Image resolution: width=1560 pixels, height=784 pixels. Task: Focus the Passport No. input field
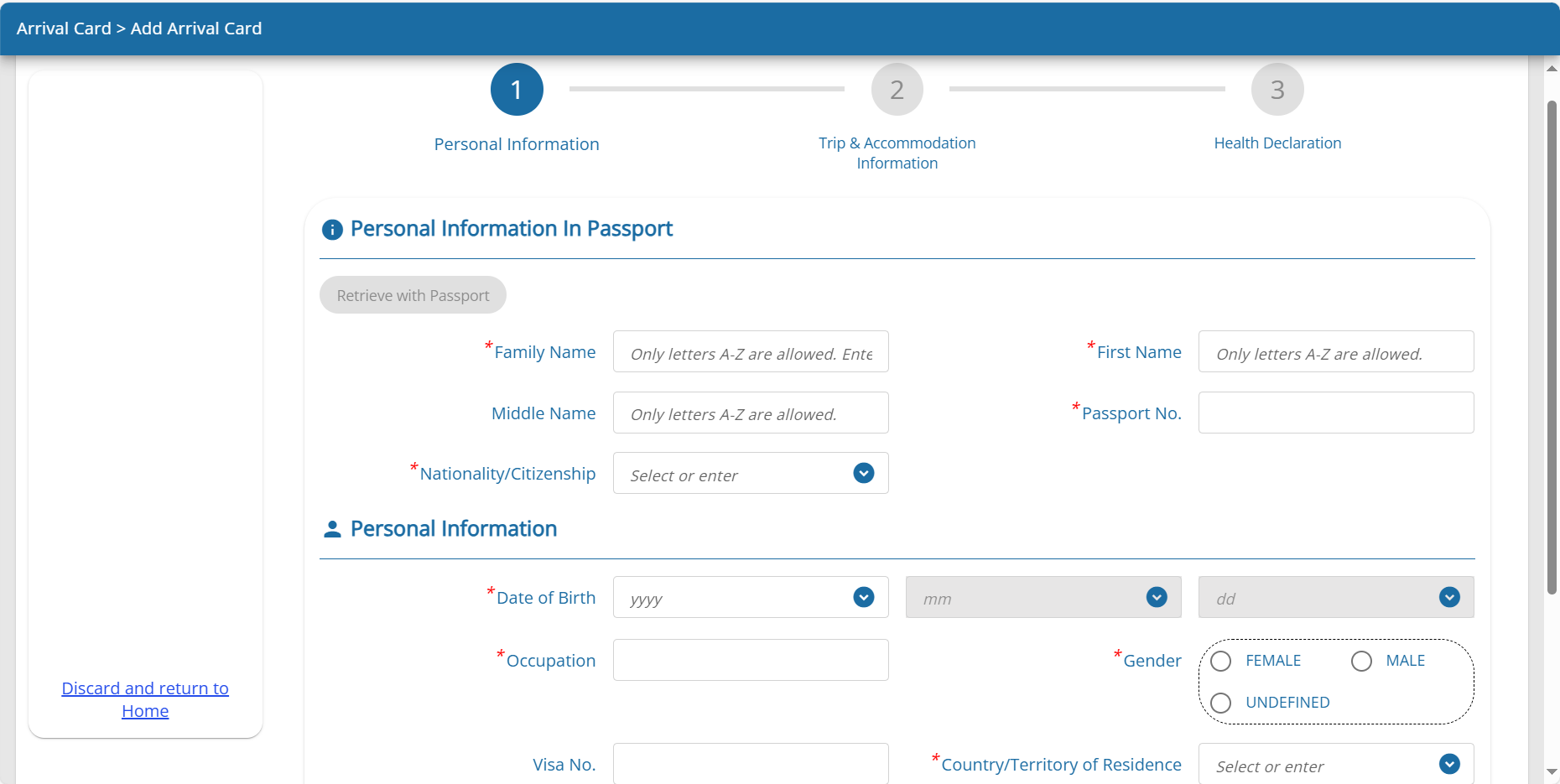(x=1335, y=413)
